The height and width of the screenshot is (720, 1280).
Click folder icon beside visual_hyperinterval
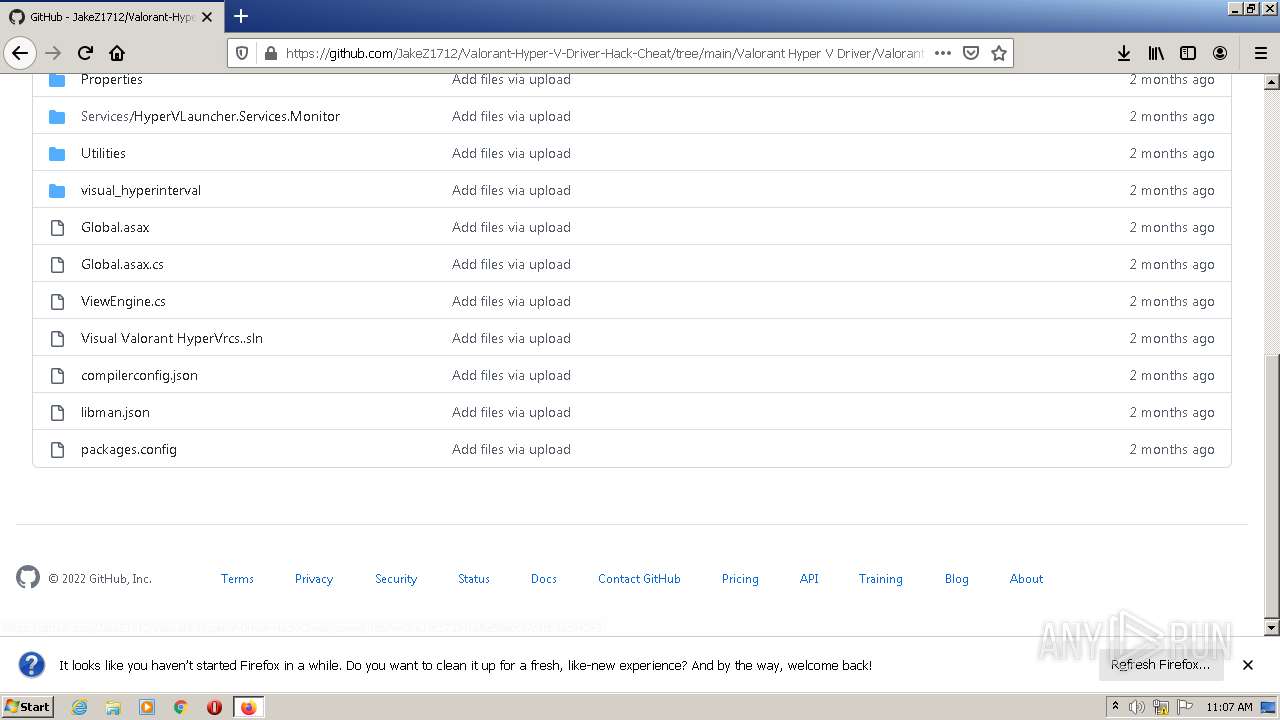57,190
